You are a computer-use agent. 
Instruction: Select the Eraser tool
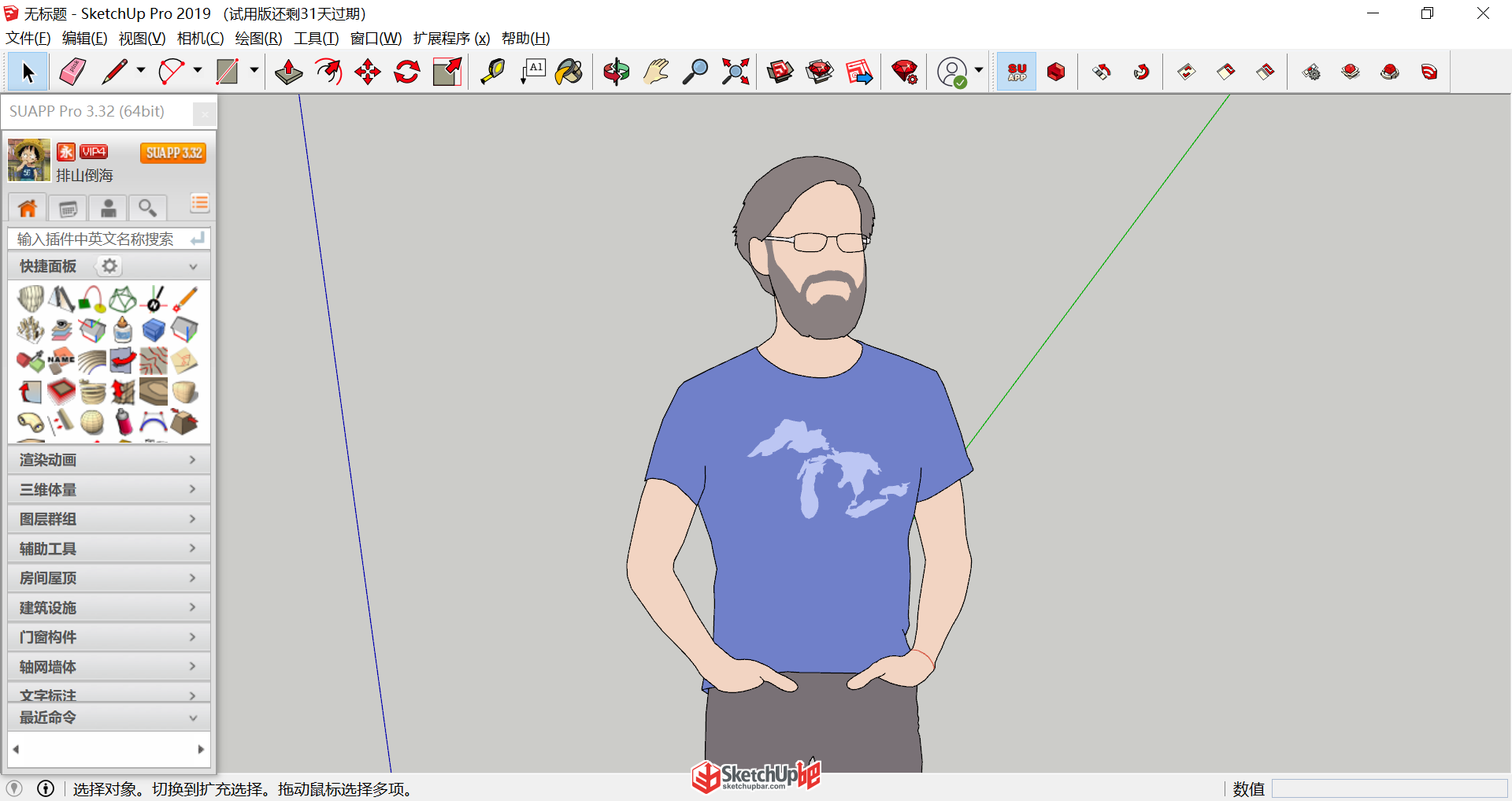(x=72, y=72)
